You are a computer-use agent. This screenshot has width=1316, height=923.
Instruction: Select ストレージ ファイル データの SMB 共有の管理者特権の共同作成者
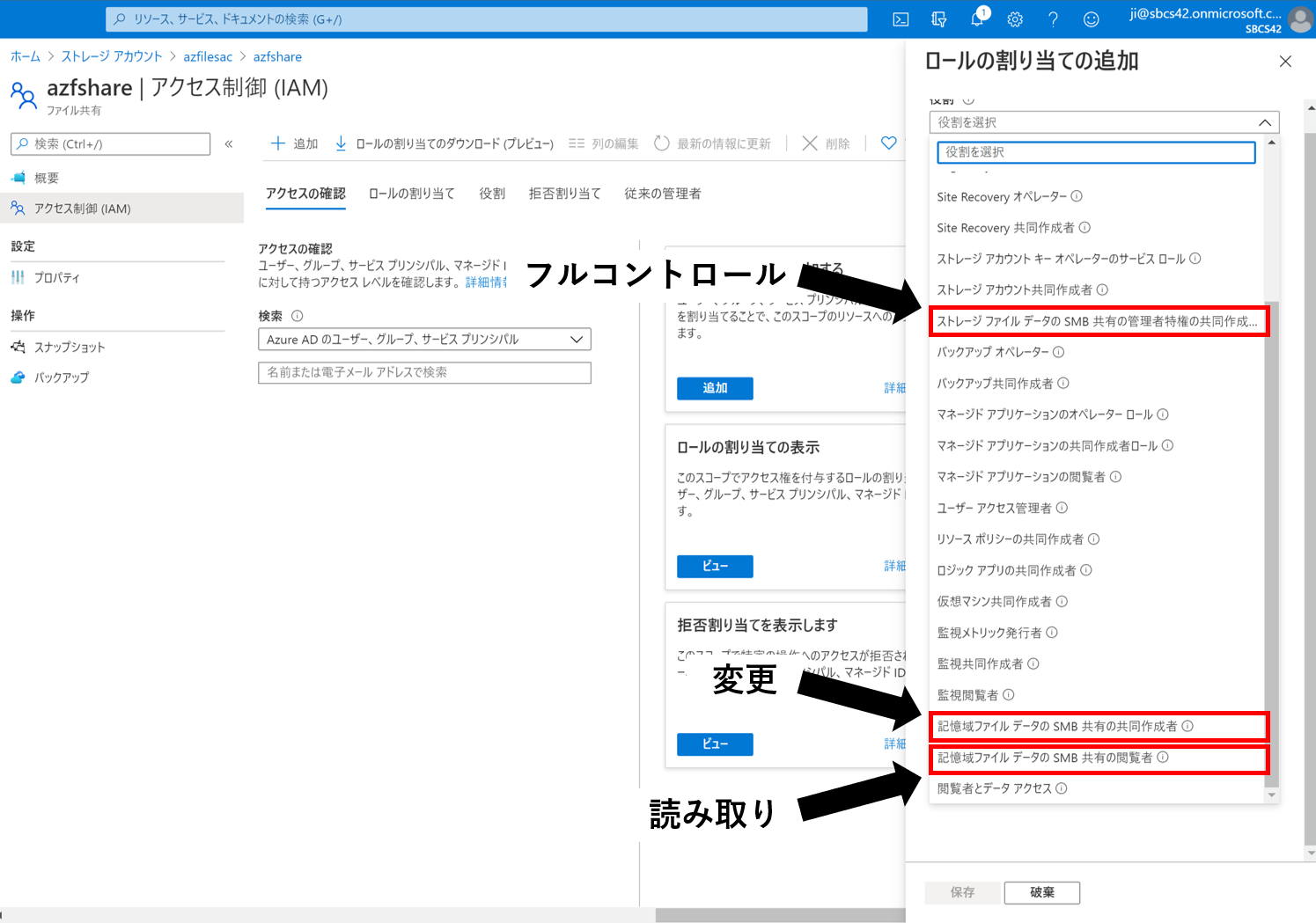pyautogui.click(x=1099, y=321)
